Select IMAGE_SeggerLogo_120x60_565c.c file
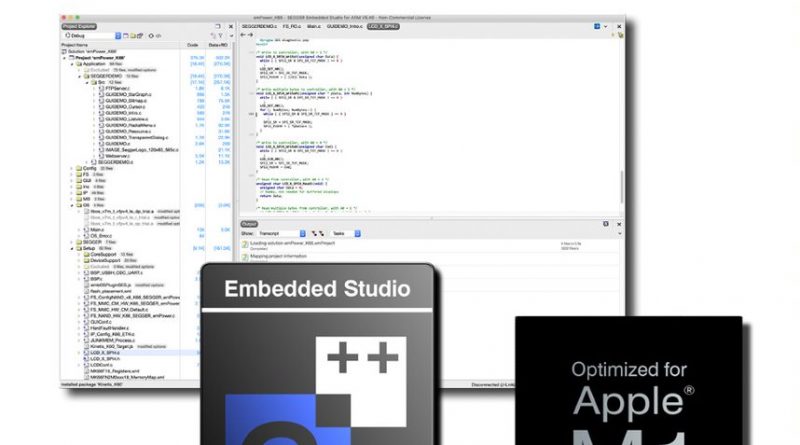 [142, 150]
